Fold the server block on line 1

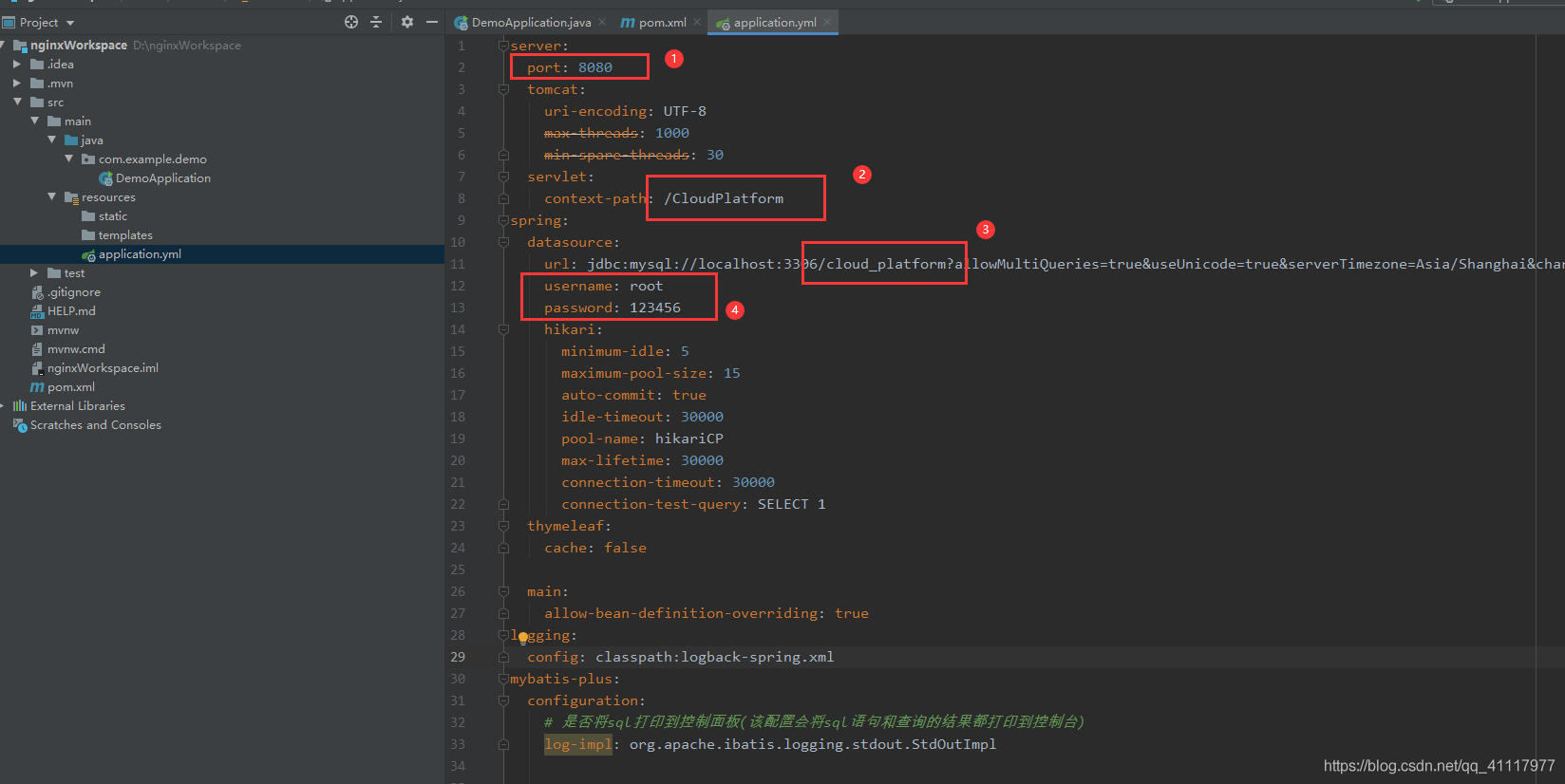(503, 46)
